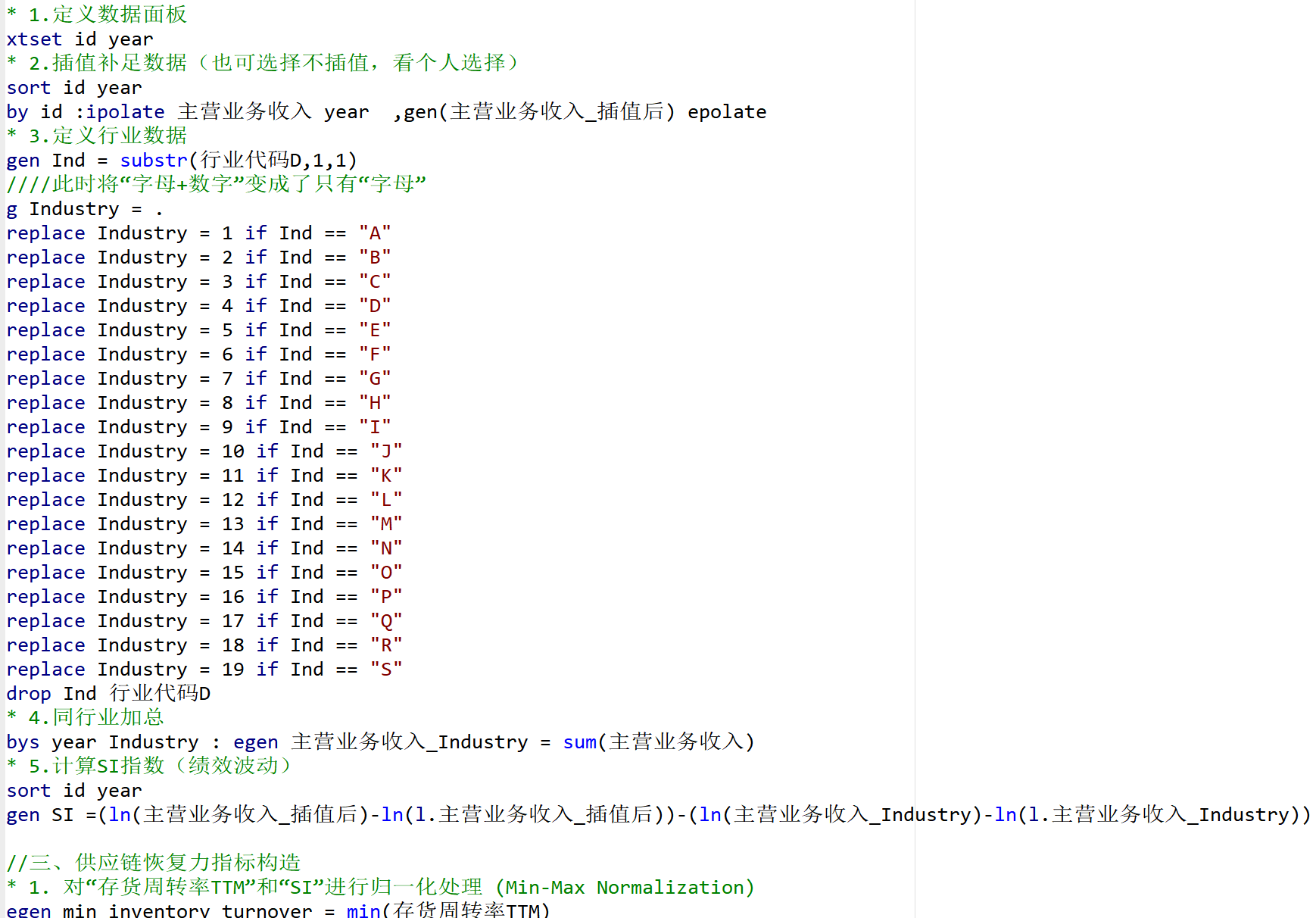Click the number 19 in replace statement

pos(233,670)
